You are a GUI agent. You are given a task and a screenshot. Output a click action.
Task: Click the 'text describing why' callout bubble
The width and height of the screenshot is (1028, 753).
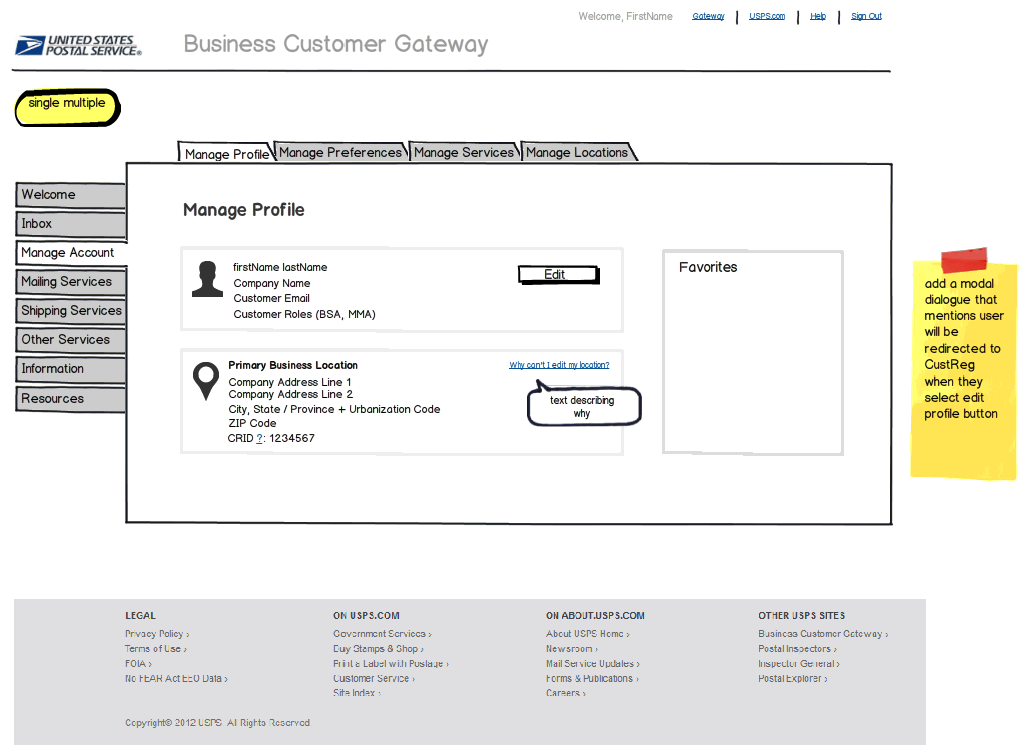pos(583,406)
